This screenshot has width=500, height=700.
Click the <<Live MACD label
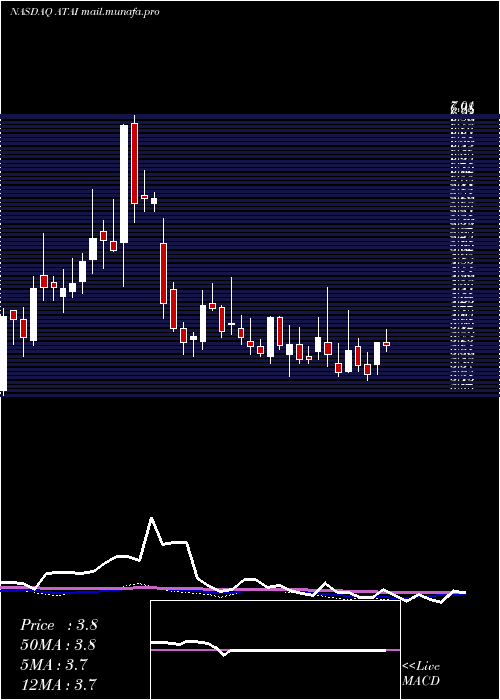coord(421,673)
